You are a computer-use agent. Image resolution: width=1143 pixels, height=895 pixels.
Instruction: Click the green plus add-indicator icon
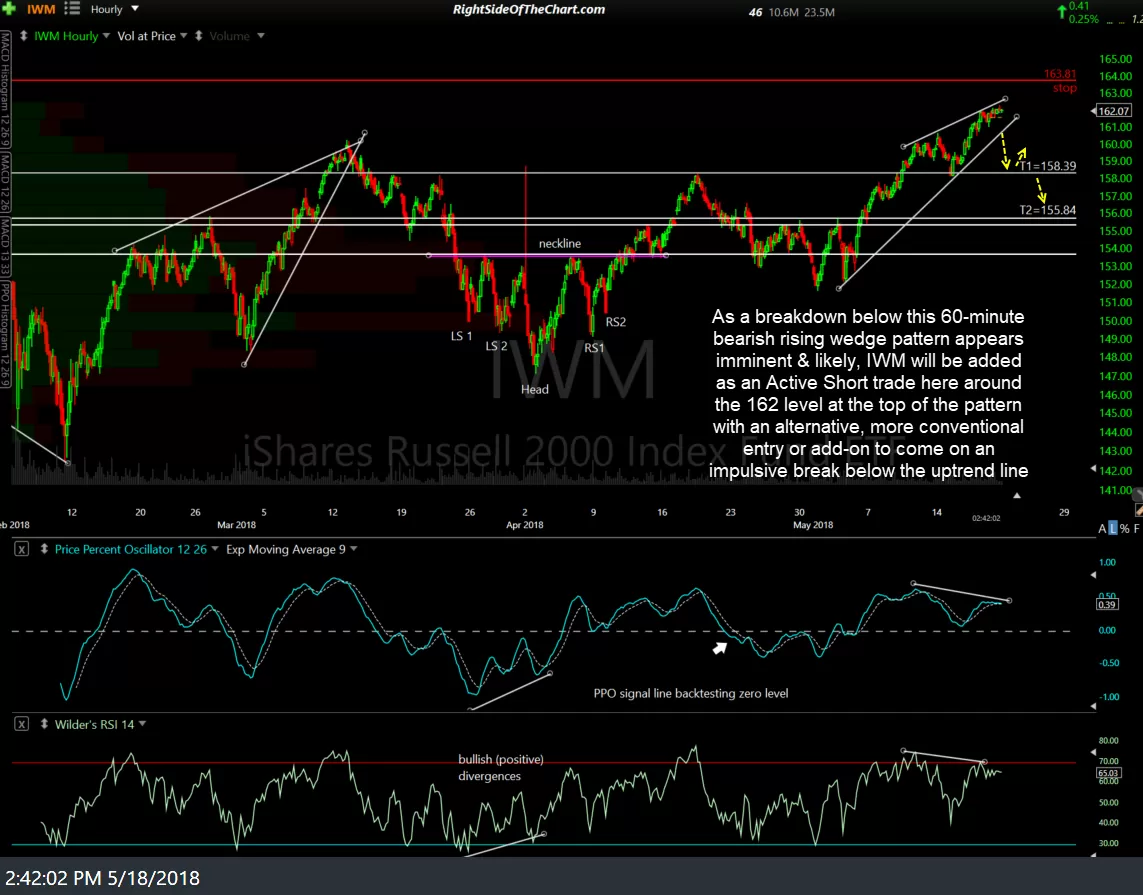(x=9, y=9)
